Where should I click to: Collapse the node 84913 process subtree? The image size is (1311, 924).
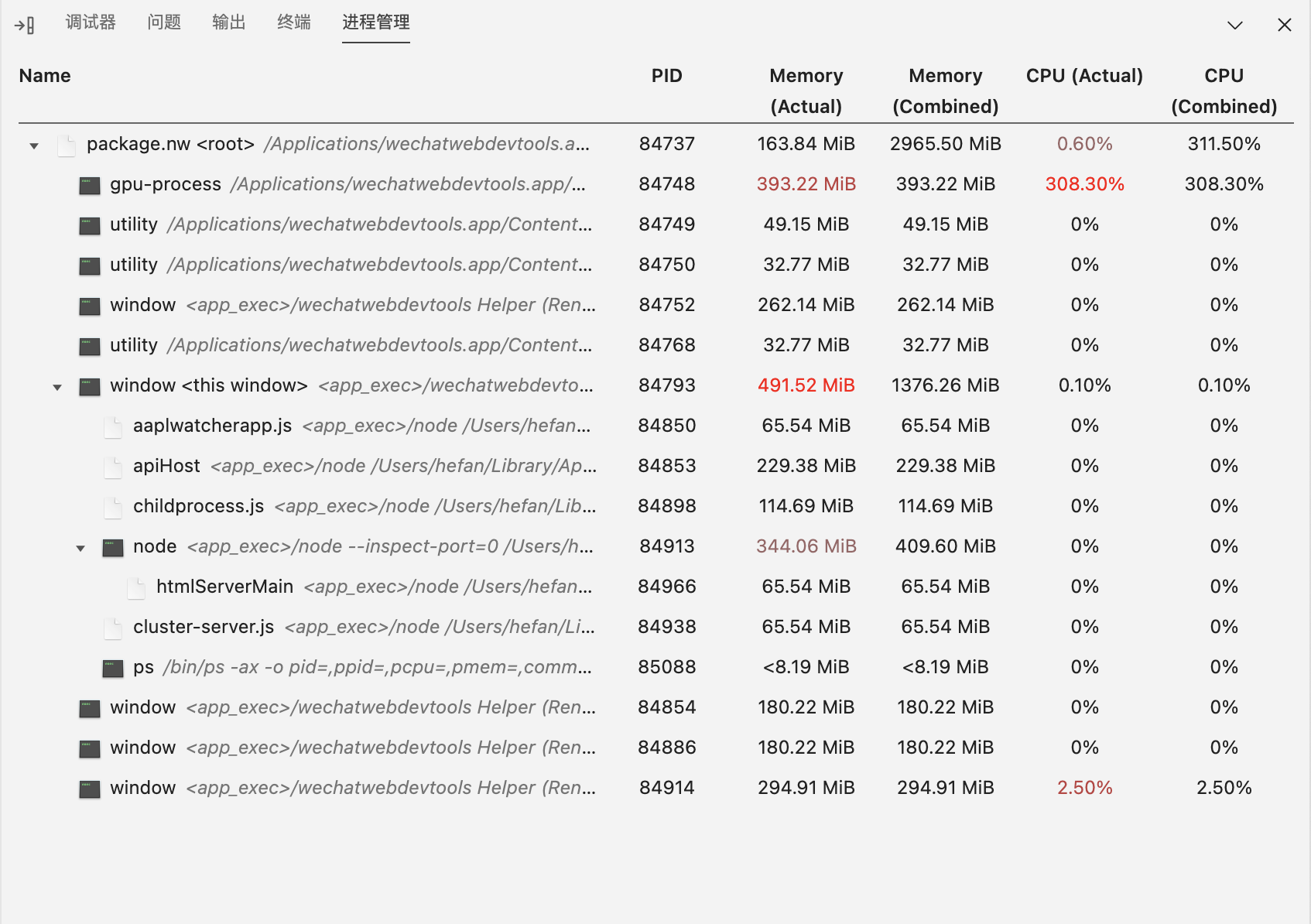pos(80,548)
